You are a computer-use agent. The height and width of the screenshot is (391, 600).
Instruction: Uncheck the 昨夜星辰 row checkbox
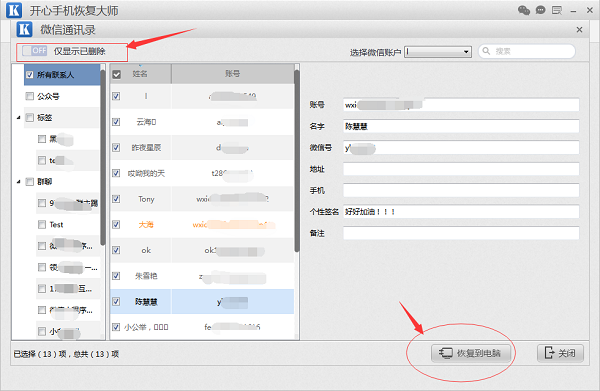coord(116,148)
